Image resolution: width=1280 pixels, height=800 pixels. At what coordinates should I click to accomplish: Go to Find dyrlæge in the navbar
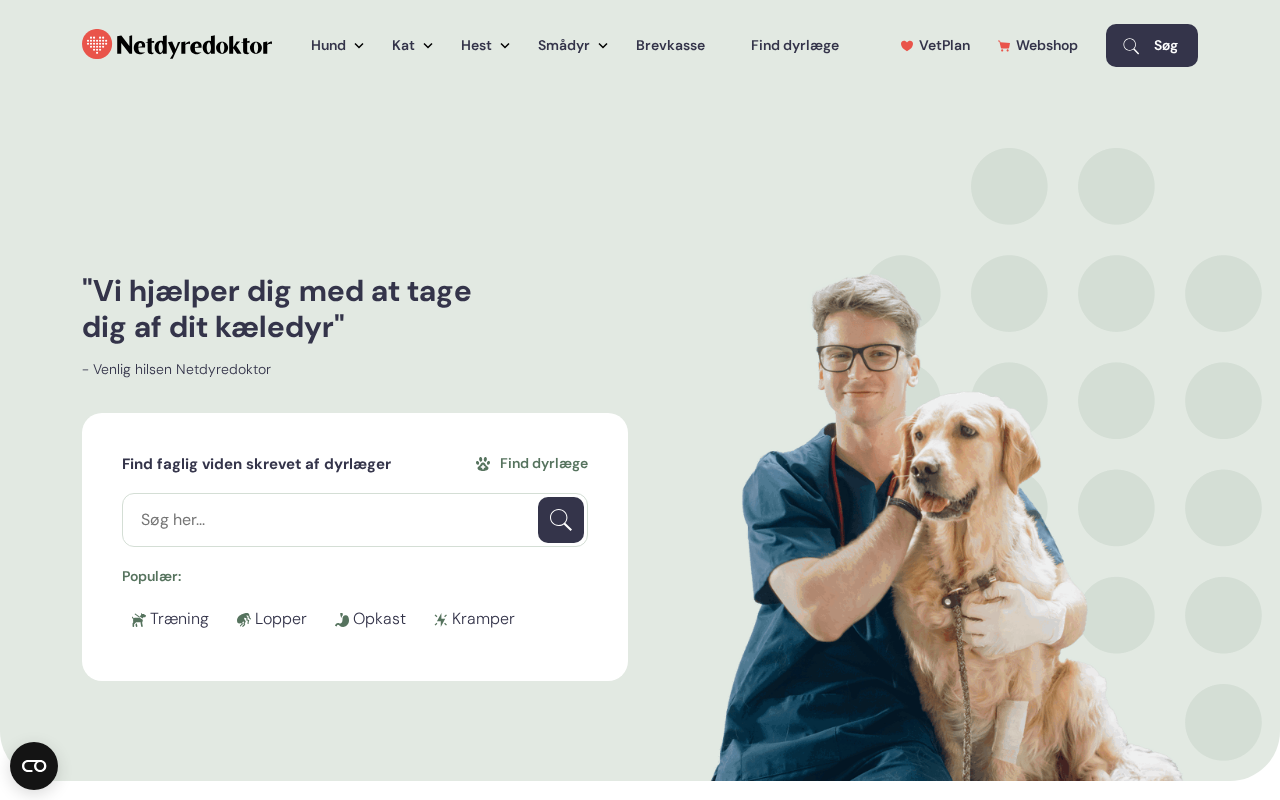(x=795, y=45)
